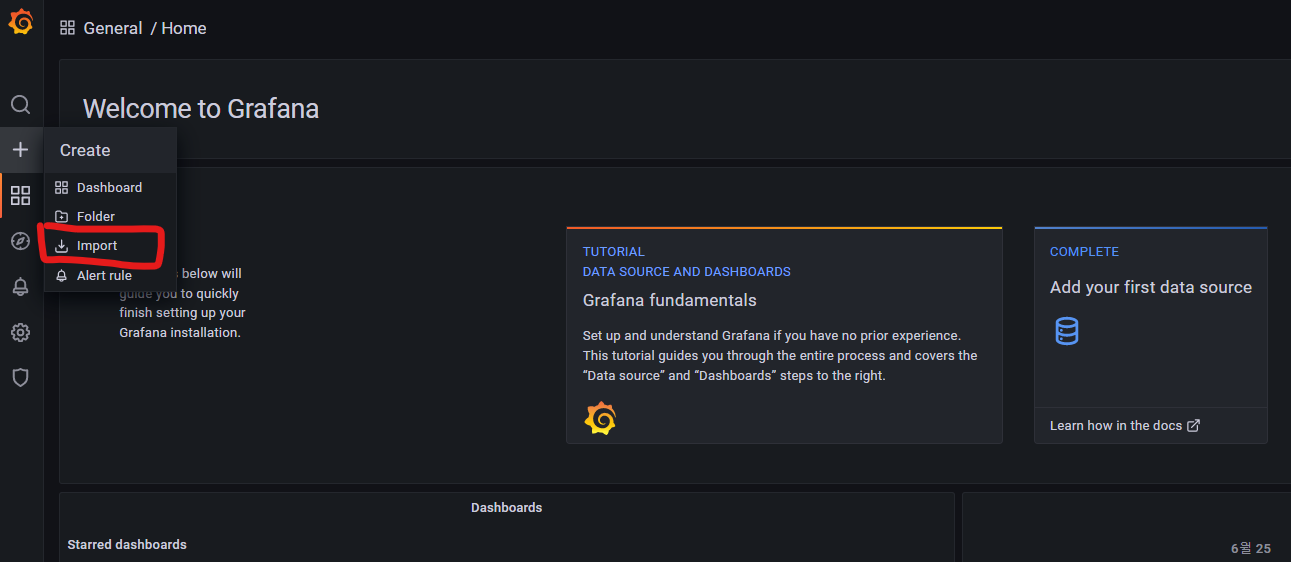Open the Server Admin shield icon
Viewport: 1291px width, 562px height.
pyautogui.click(x=20, y=377)
